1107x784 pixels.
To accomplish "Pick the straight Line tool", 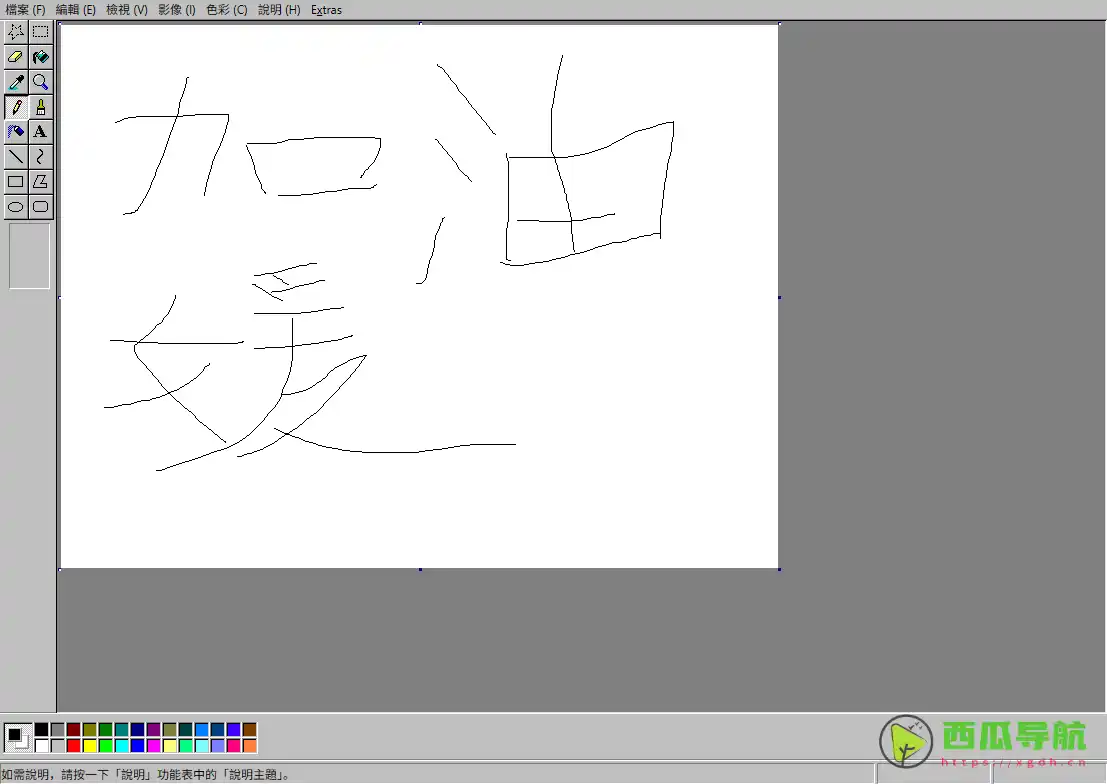I will tap(16, 157).
